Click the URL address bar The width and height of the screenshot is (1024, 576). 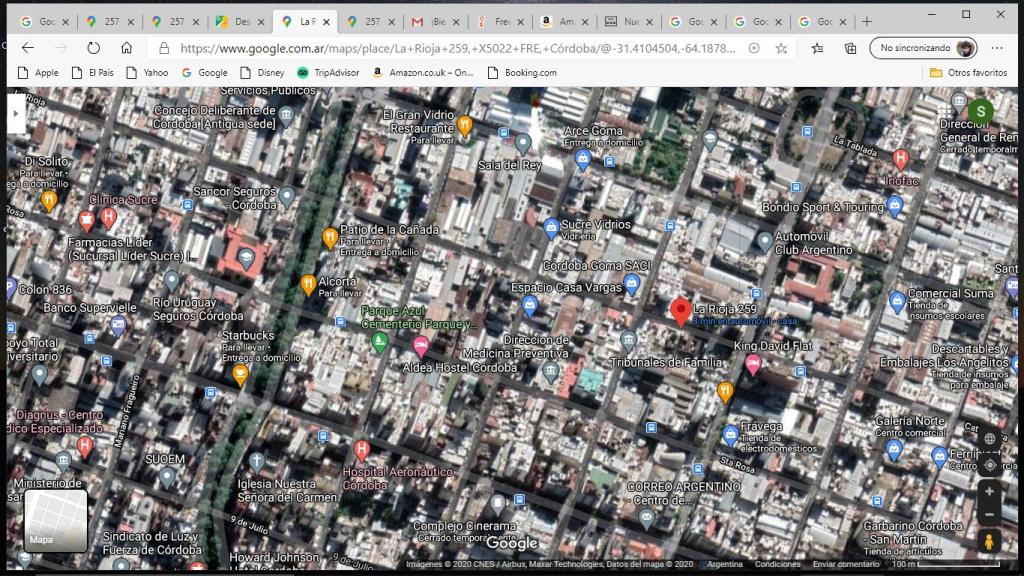[450, 48]
